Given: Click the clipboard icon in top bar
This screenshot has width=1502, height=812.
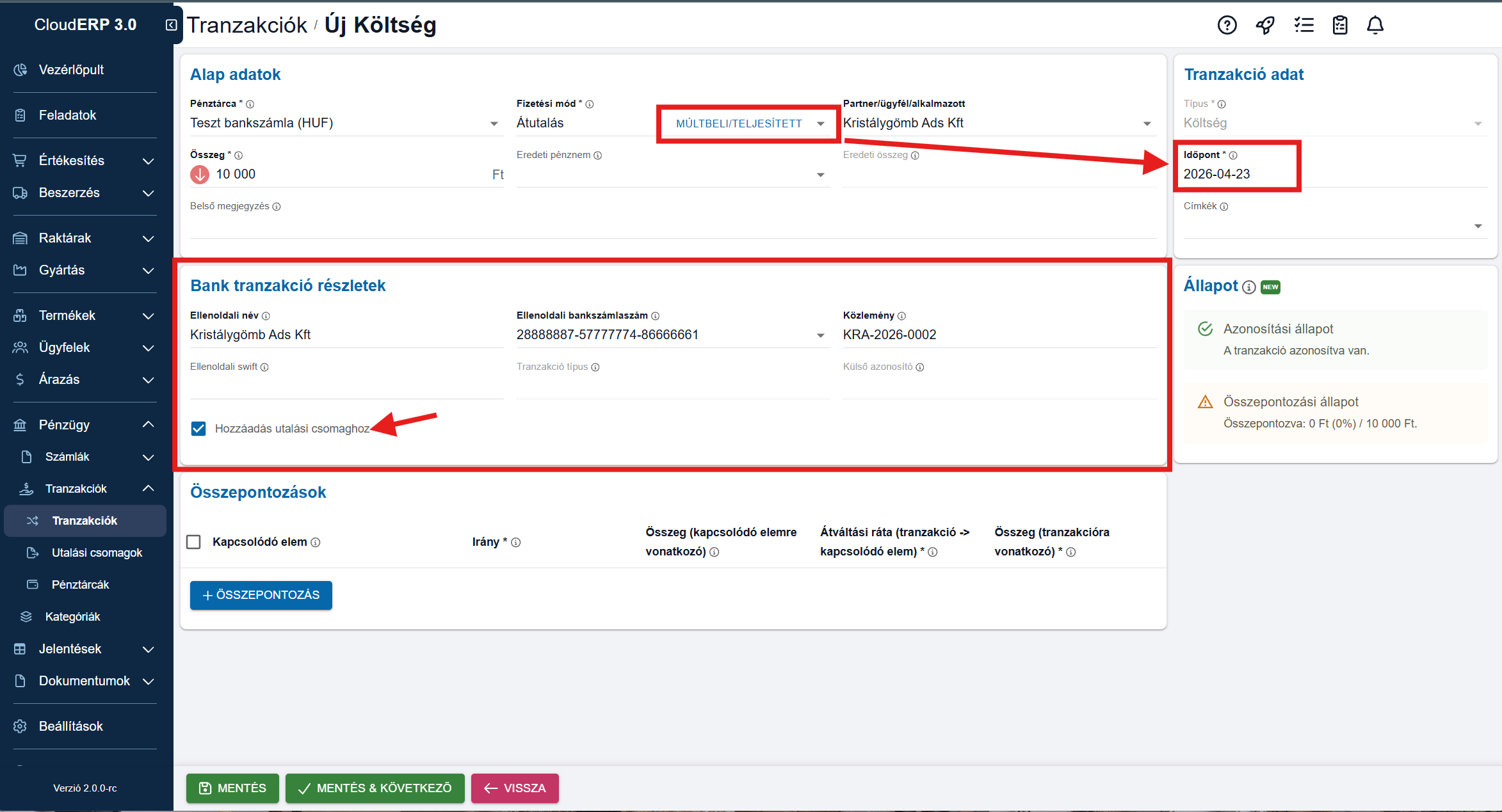Looking at the screenshot, I should pos(1339,25).
